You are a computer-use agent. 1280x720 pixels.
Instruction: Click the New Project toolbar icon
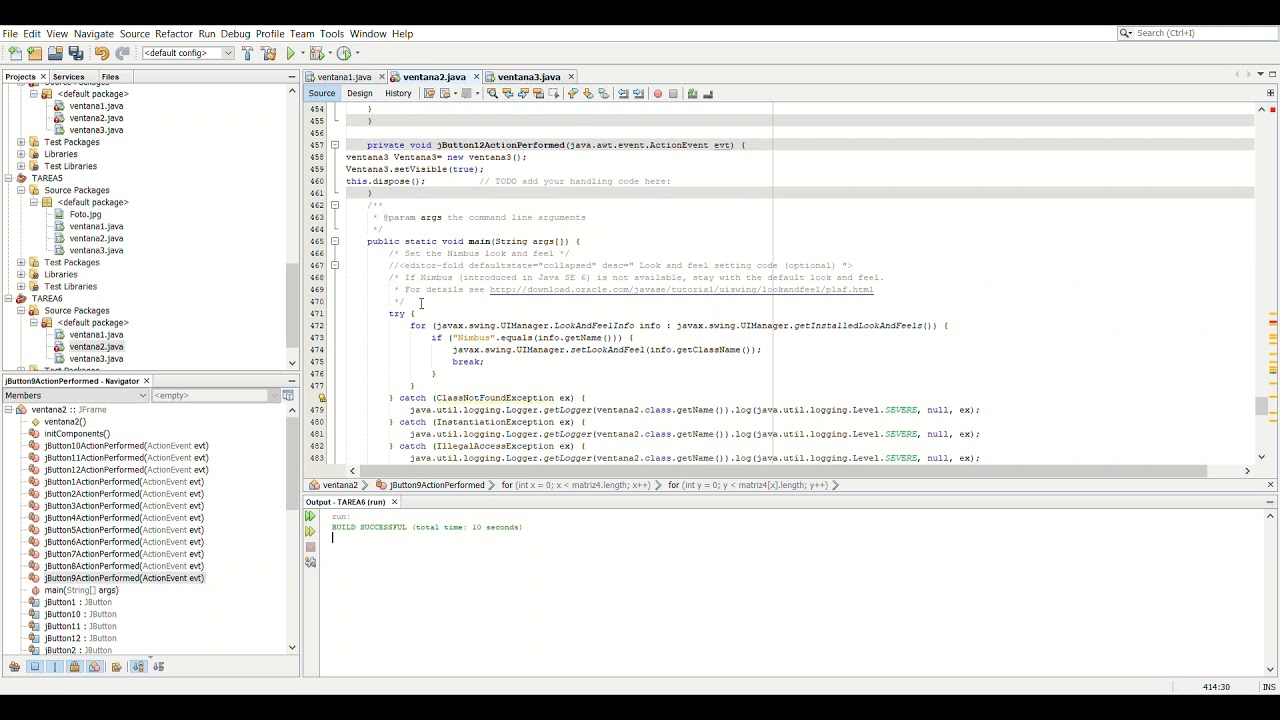[x=34, y=53]
